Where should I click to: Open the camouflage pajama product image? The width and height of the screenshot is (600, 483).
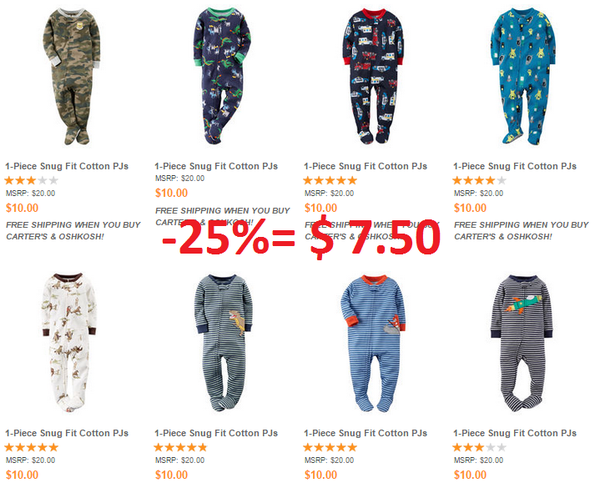(72, 77)
